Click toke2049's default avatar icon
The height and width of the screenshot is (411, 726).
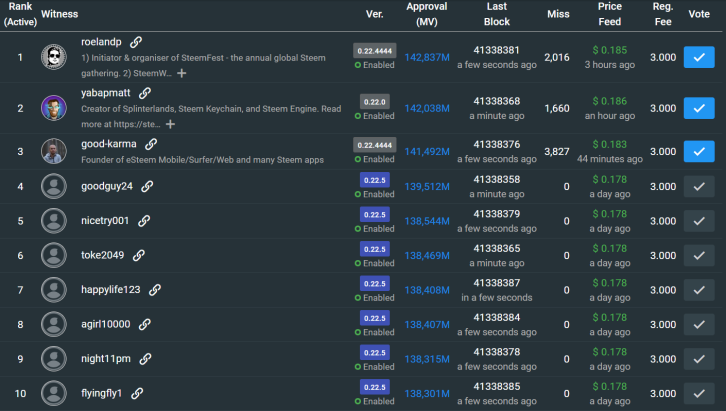(x=54, y=255)
